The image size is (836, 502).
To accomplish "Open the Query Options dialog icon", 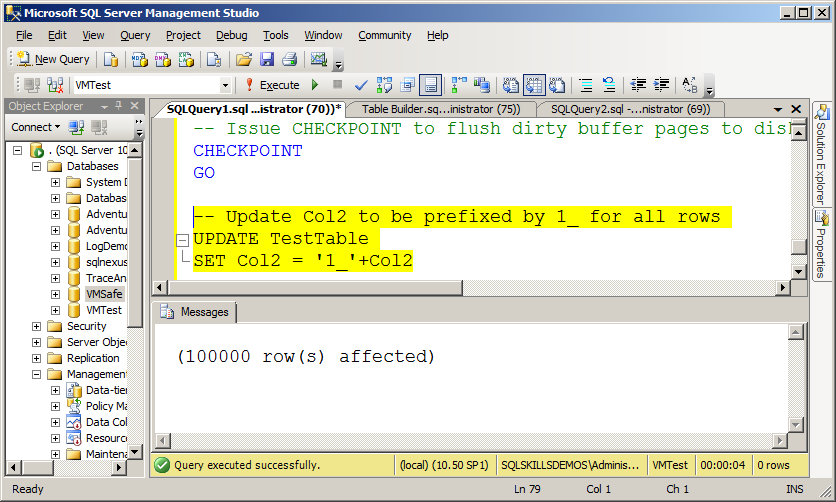I will [x=407, y=85].
